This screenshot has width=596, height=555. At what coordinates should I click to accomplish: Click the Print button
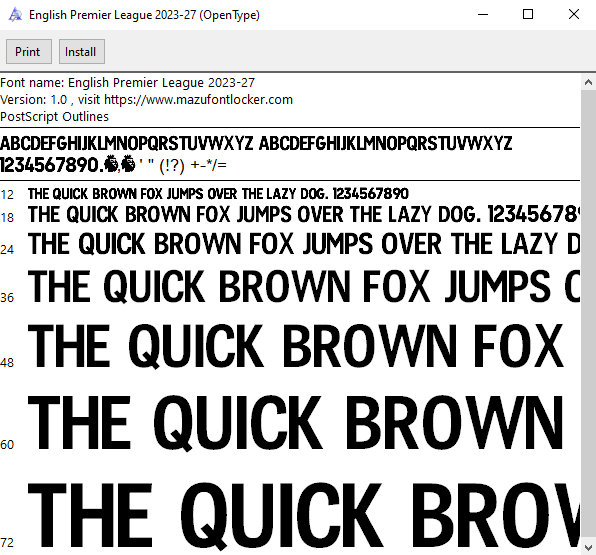click(29, 51)
